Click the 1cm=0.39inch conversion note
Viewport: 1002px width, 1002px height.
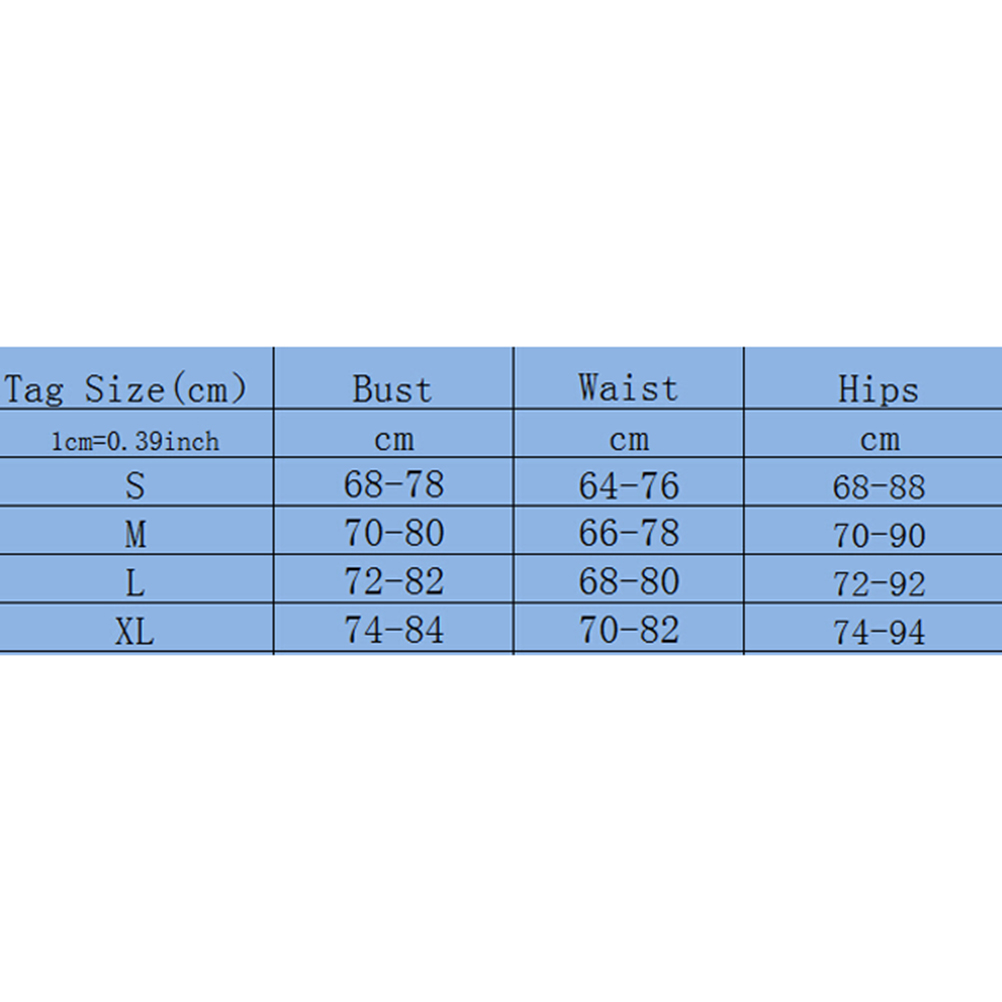point(135,440)
